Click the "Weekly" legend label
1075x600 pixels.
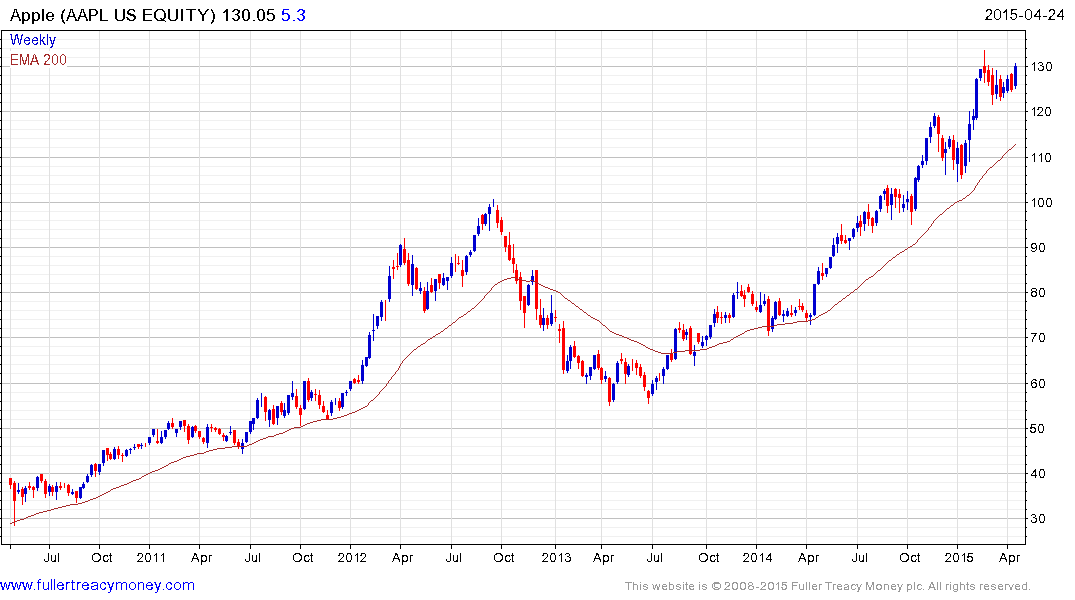33,40
